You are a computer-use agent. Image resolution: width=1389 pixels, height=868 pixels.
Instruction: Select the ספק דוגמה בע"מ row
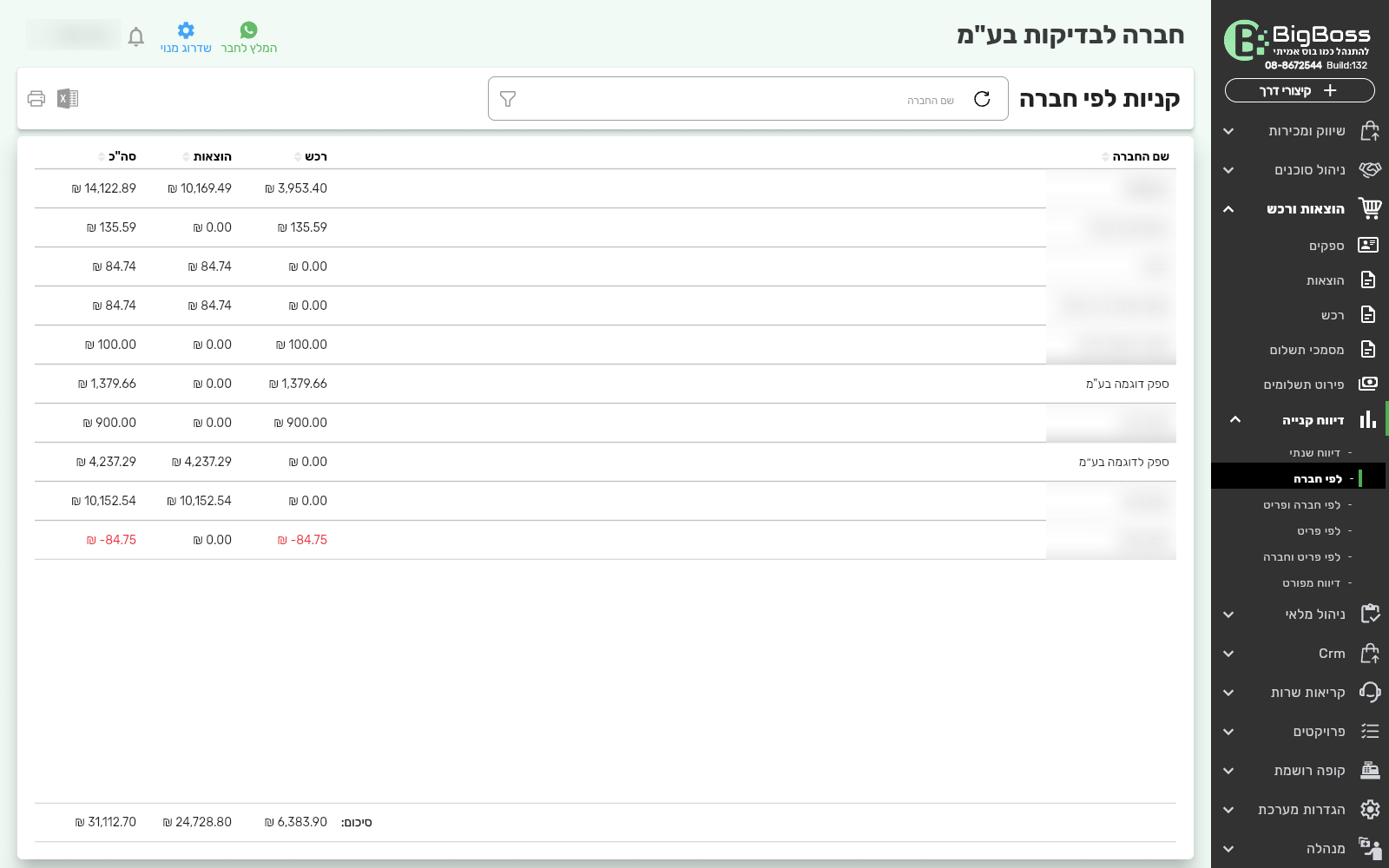[605, 384]
